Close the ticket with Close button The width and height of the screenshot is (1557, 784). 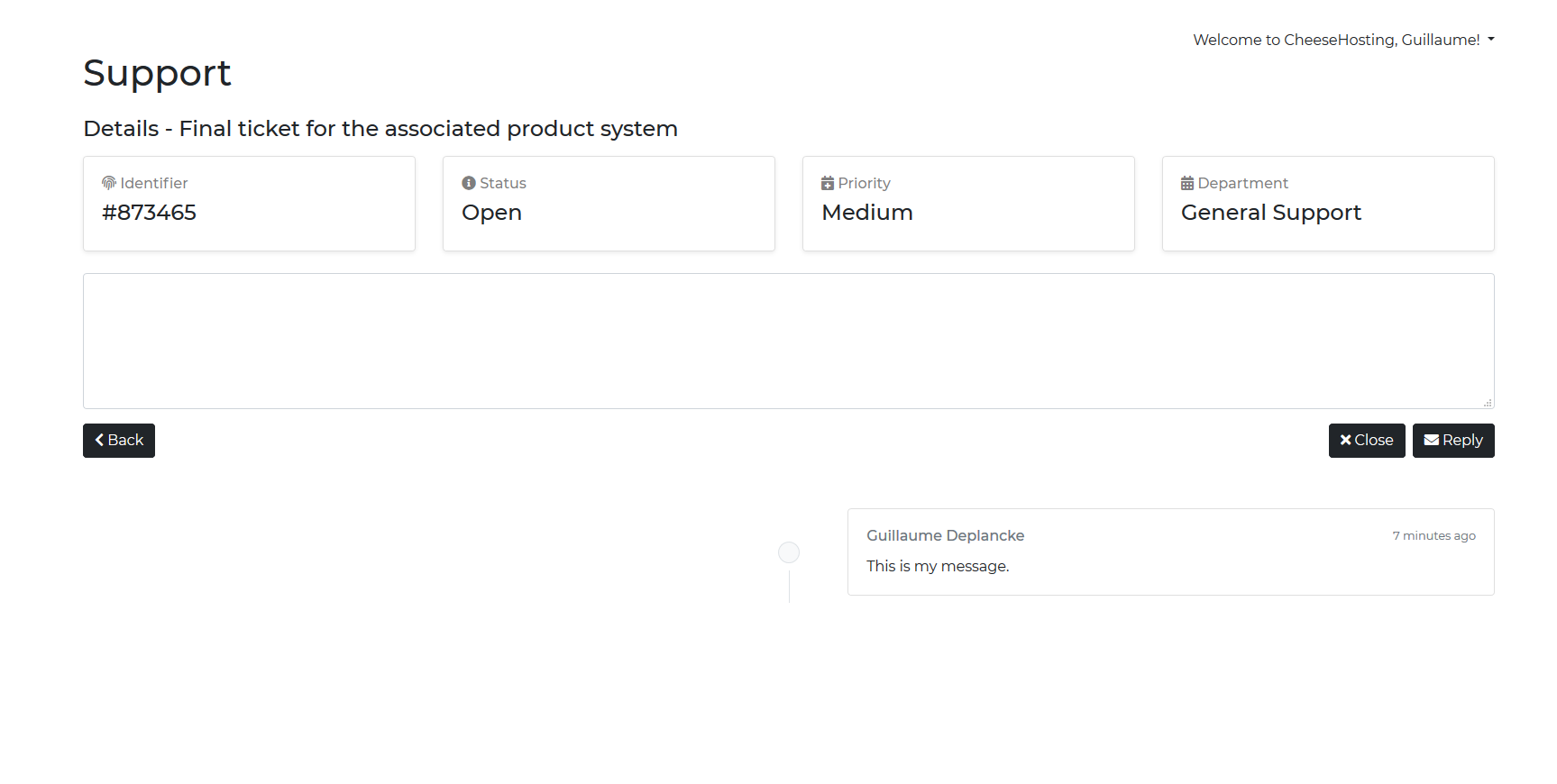tap(1367, 441)
